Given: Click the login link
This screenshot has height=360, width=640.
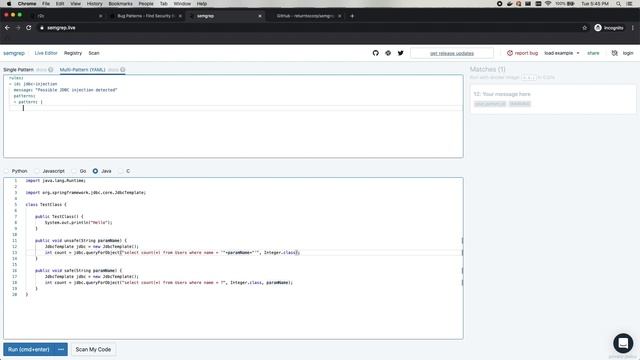Looking at the screenshot, I should point(628,53).
